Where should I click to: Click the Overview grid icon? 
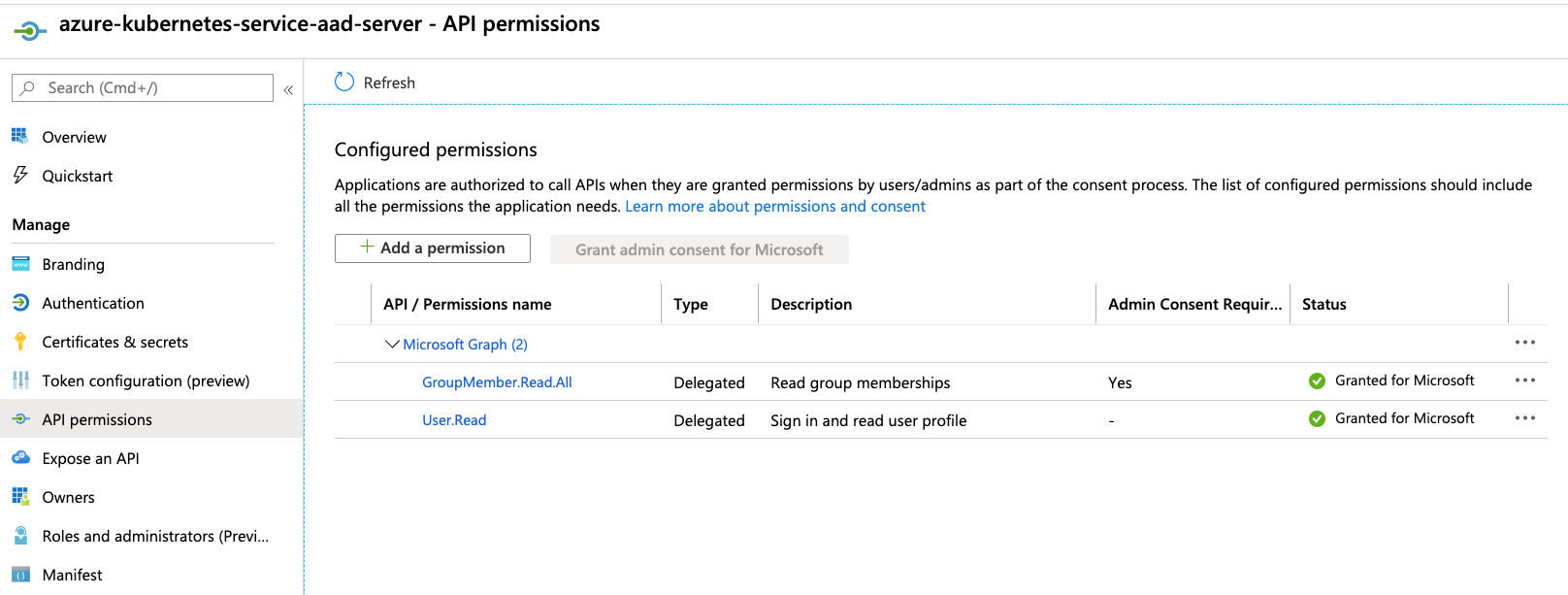point(20,136)
